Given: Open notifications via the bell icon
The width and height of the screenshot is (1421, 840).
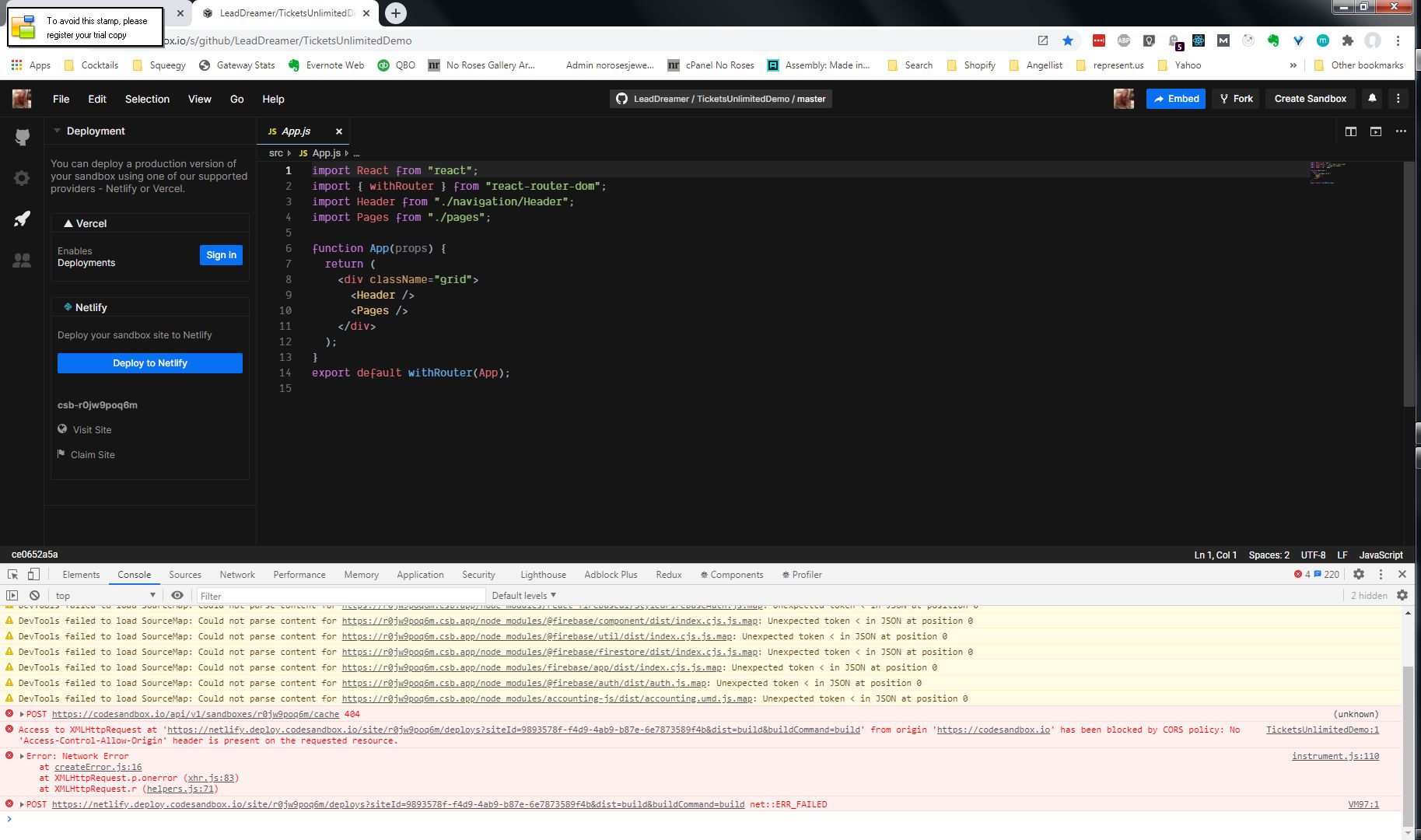Looking at the screenshot, I should [x=1372, y=98].
